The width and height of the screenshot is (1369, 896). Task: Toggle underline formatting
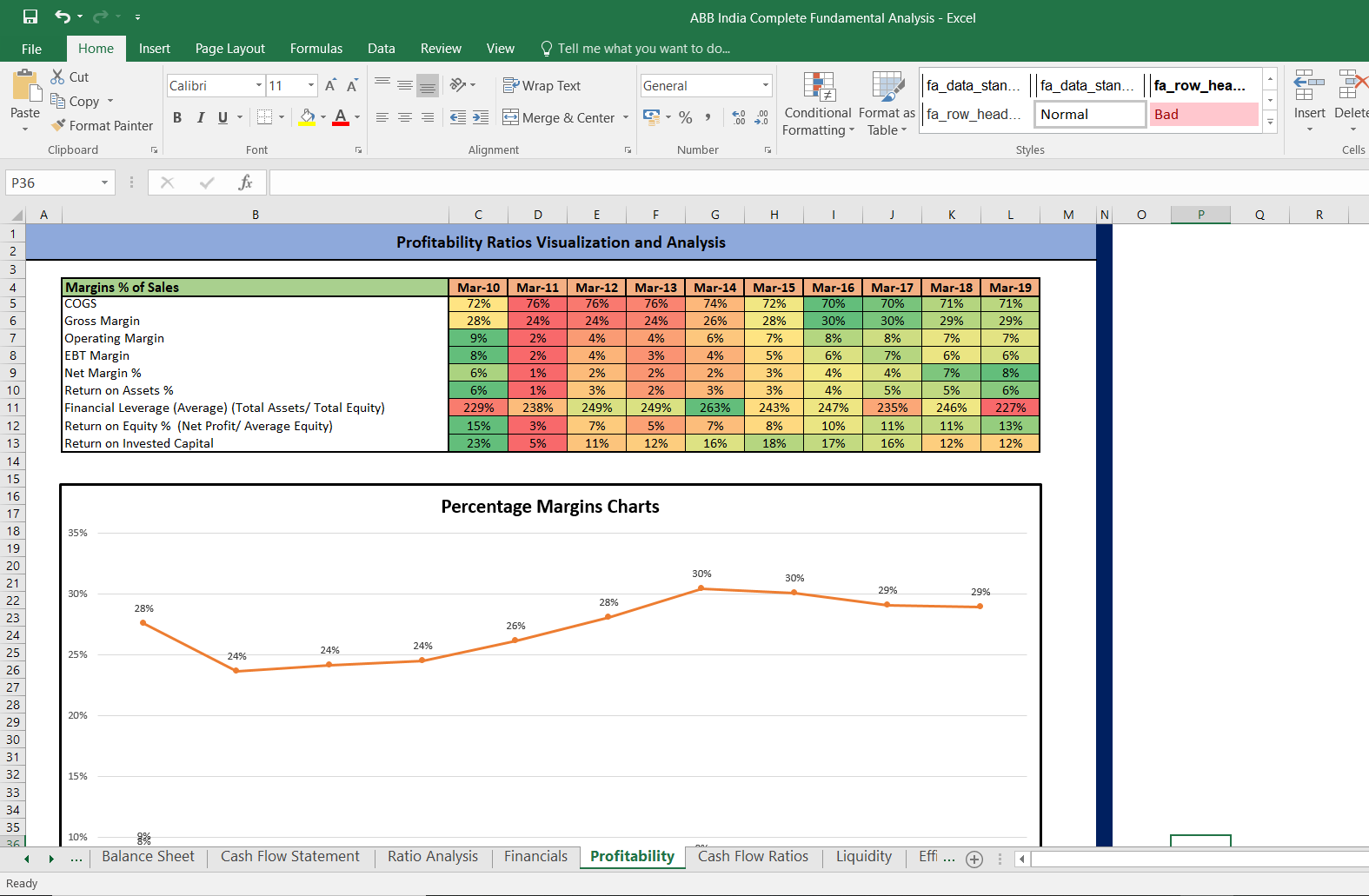(223, 117)
